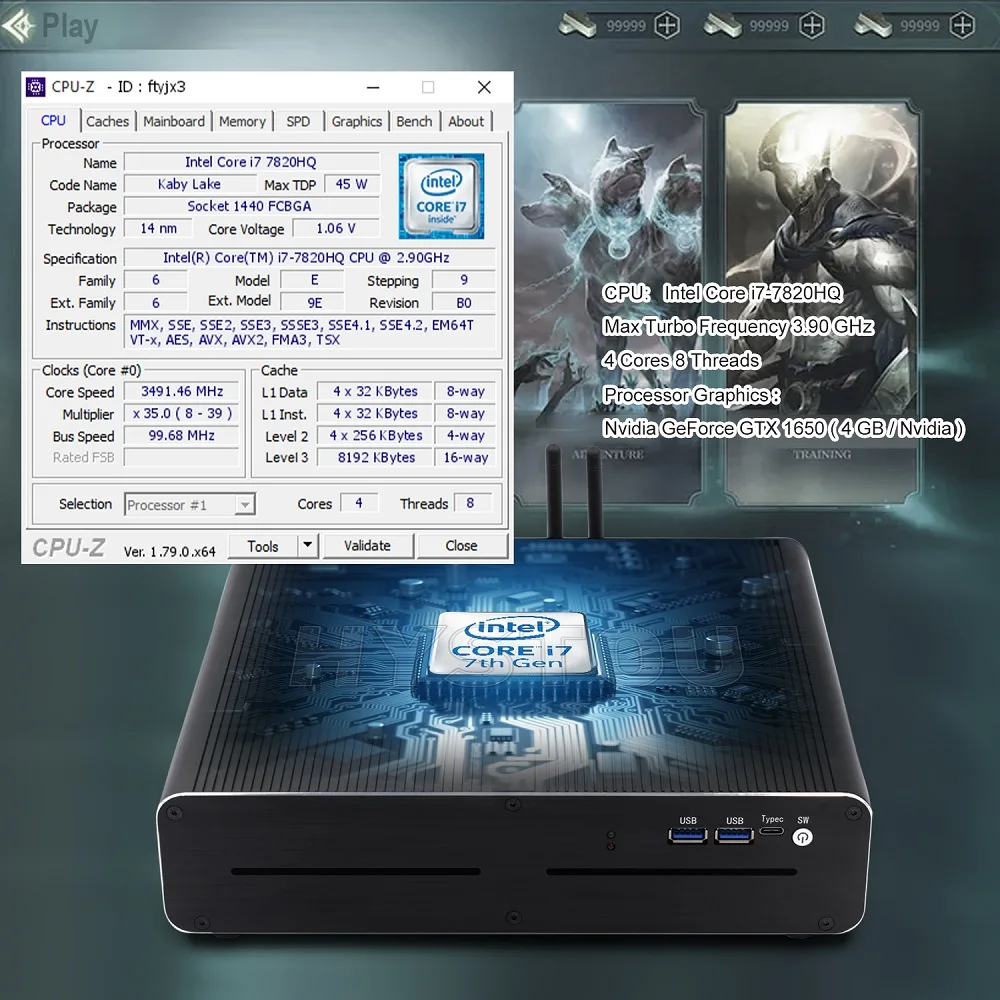The image size is (1000, 1000).
Task: Go to the SPD tab
Action: click(x=298, y=121)
